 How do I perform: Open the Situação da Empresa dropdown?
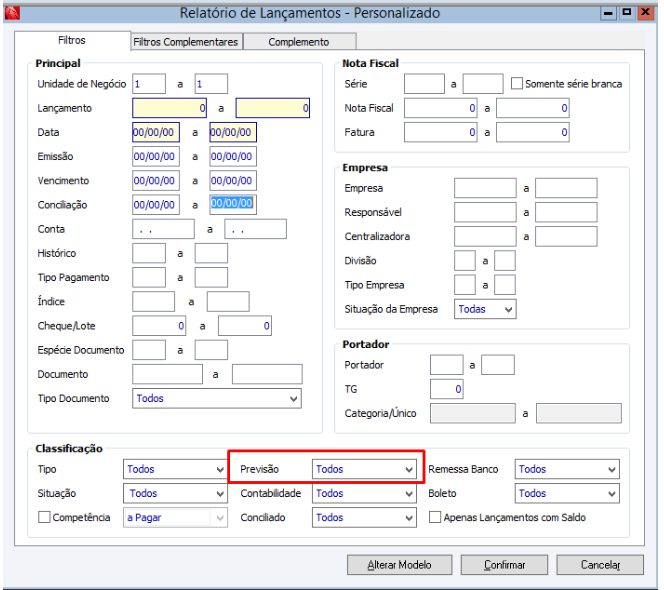point(485,309)
